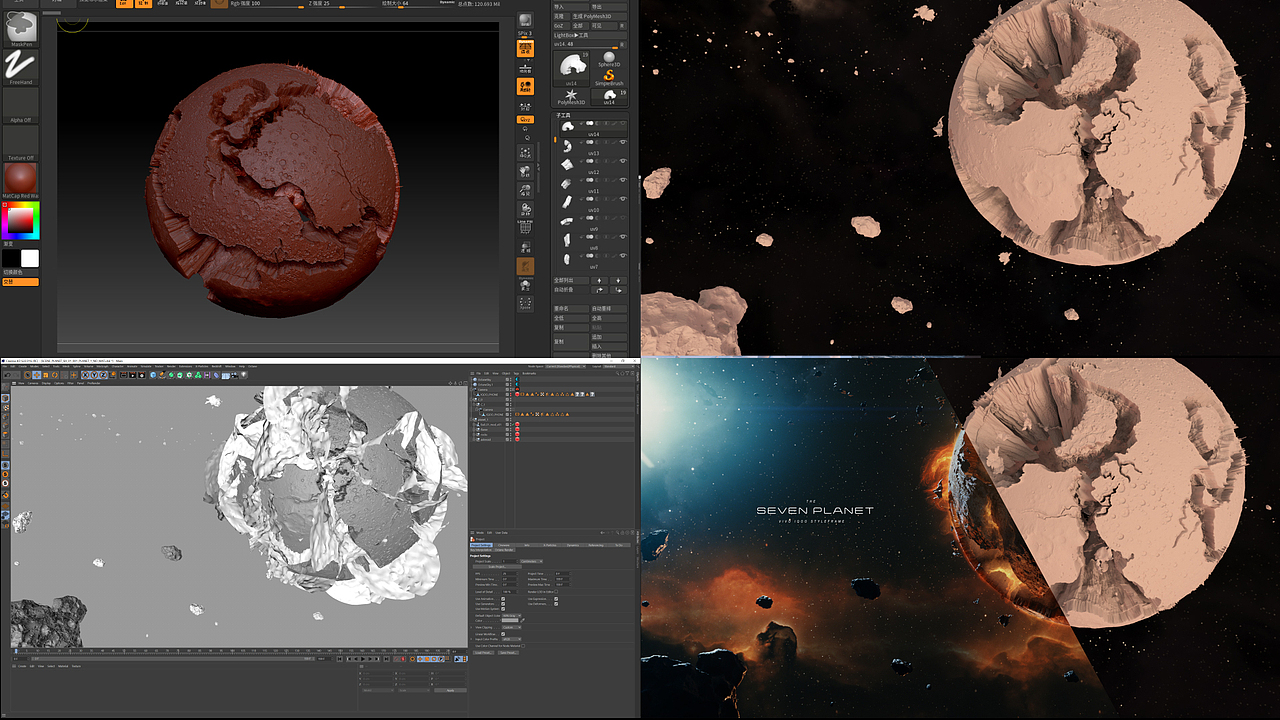Toggle the orange Qvz rotation-axis button
Image resolution: width=1280 pixels, height=720 pixels.
click(x=525, y=120)
